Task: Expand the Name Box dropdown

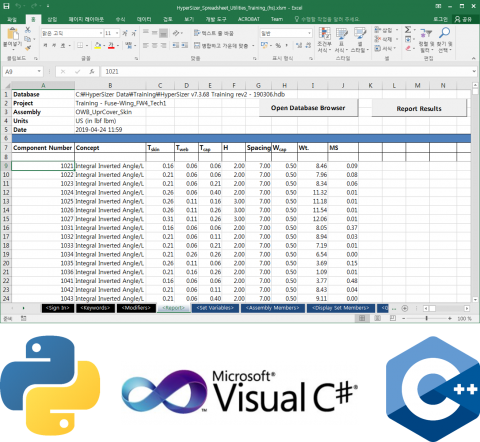Action: (39, 71)
